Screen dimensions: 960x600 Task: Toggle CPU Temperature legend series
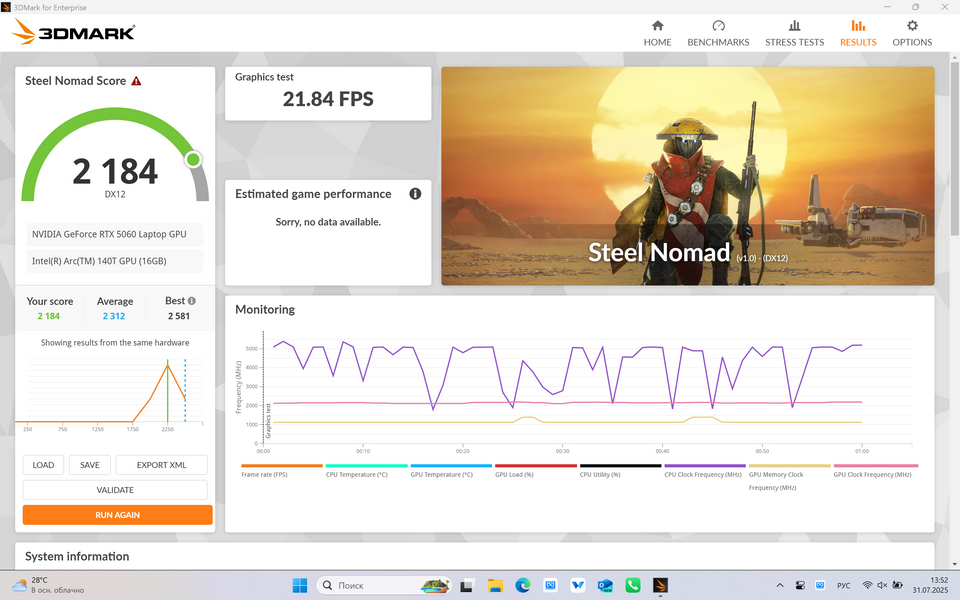pos(366,471)
